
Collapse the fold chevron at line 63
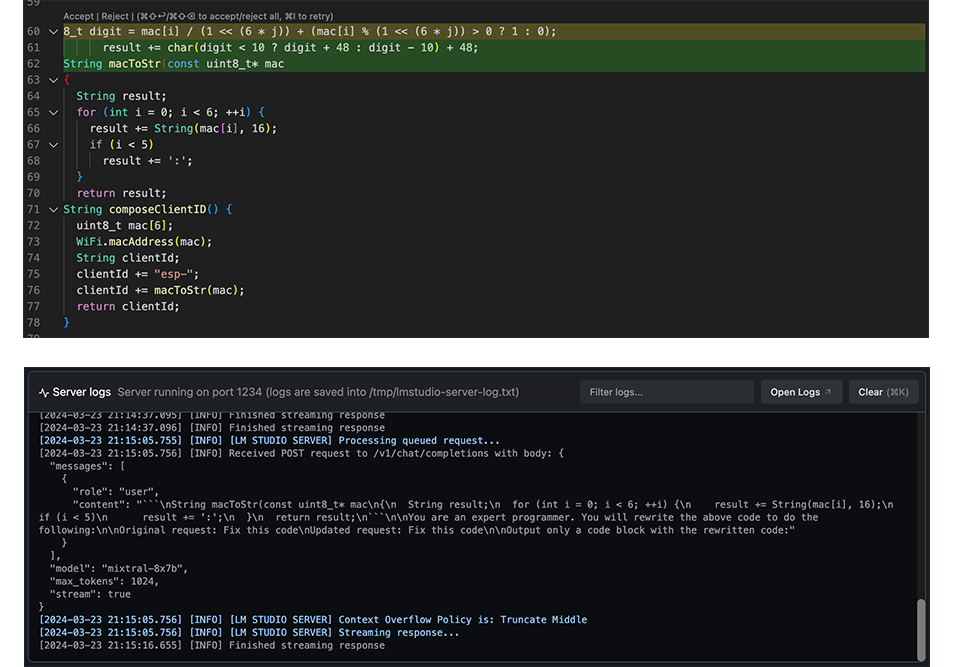point(53,80)
